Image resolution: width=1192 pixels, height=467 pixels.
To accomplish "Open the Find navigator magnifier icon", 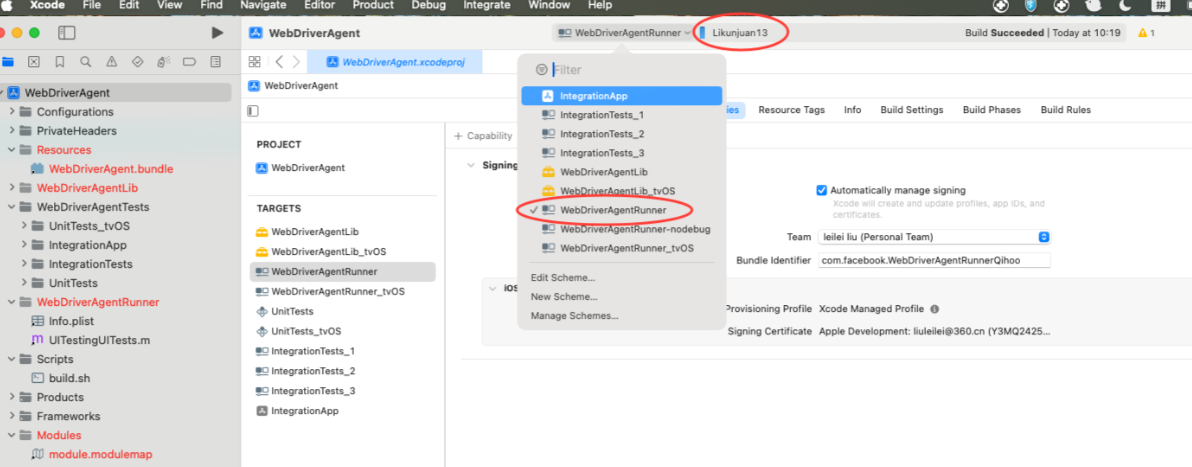I will pos(86,62).
